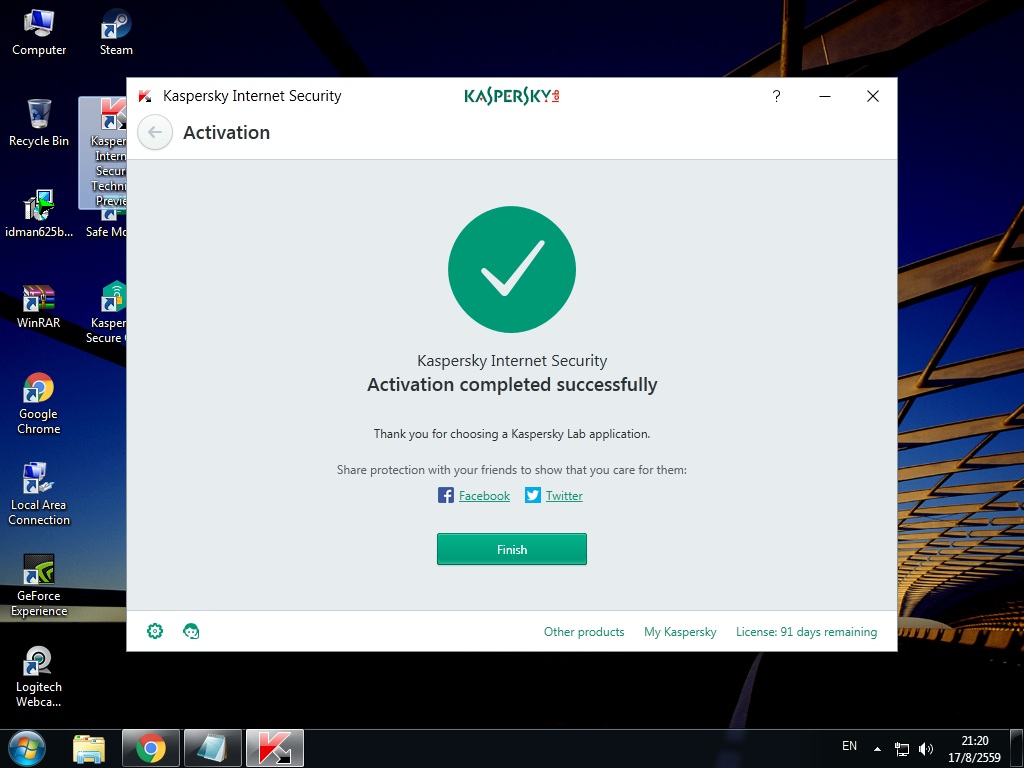Click the green checkmark success circle

[x=511, y=270]
